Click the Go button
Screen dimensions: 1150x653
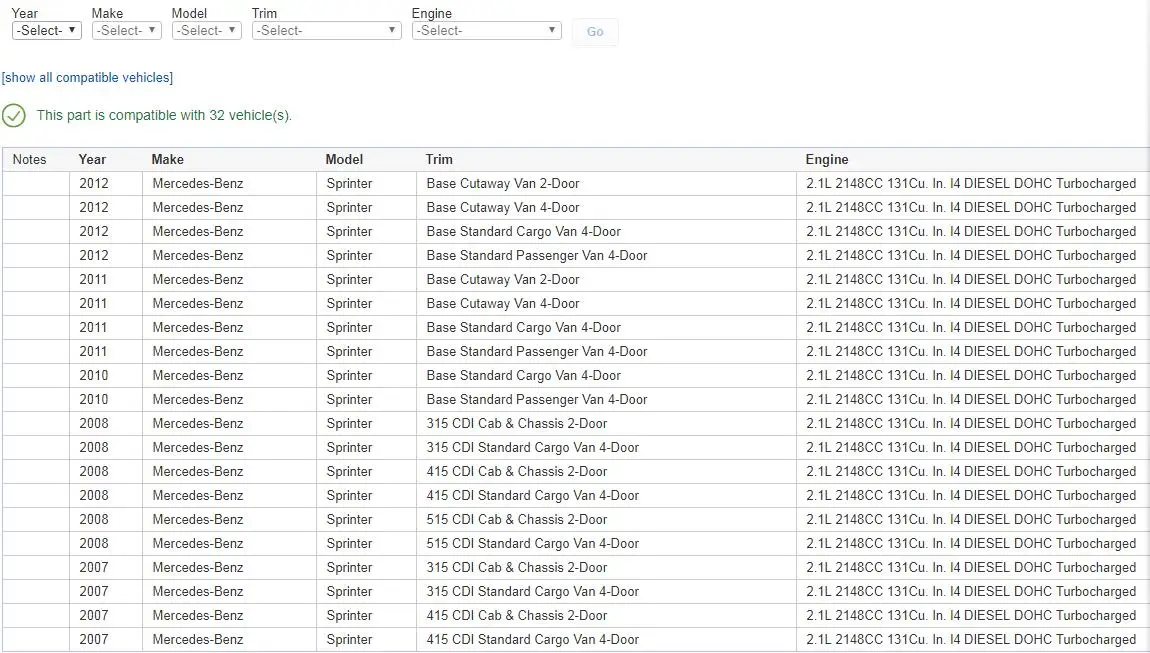[x=595, y=32]
